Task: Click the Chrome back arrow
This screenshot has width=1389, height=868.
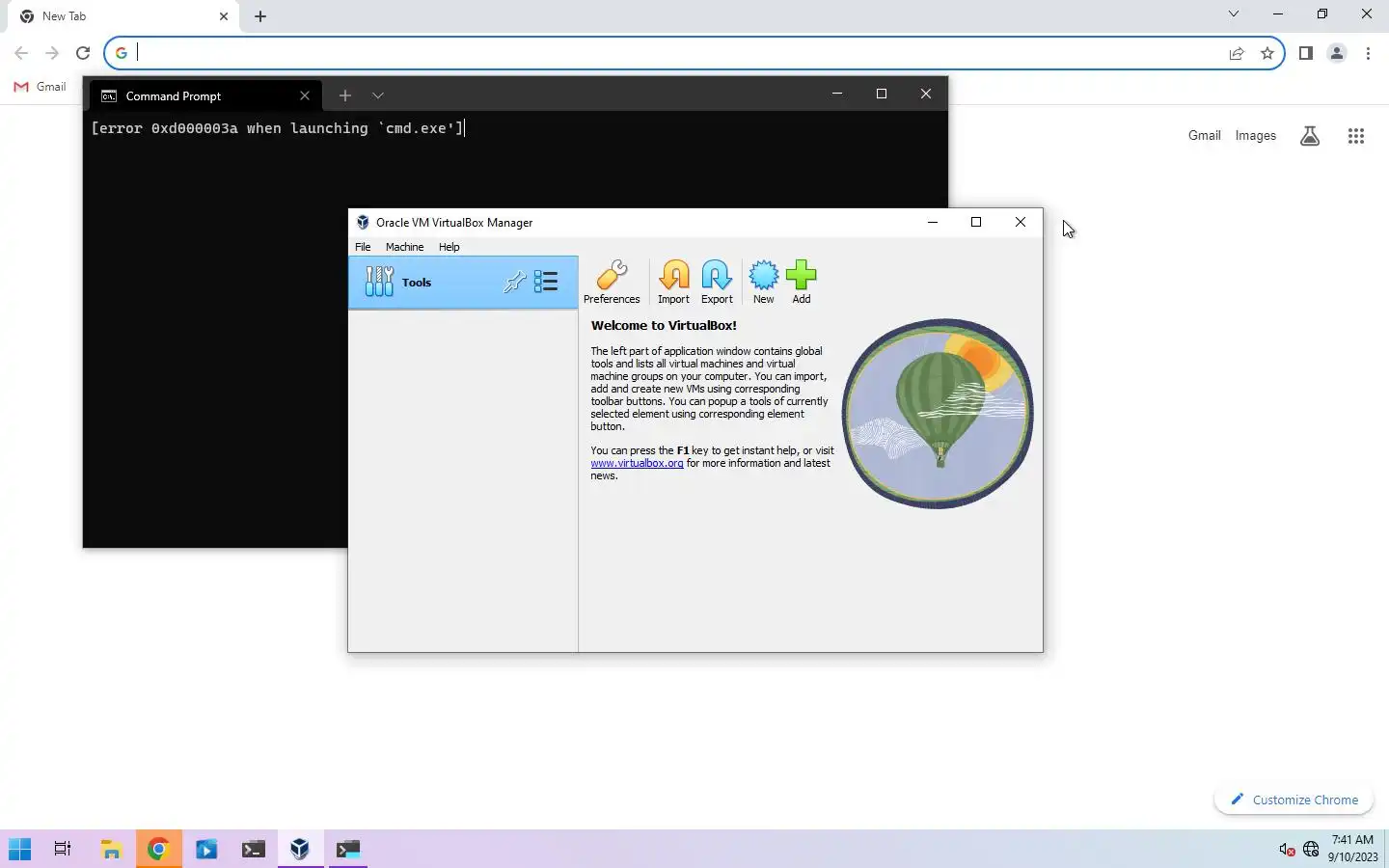Action: point(21,53)
